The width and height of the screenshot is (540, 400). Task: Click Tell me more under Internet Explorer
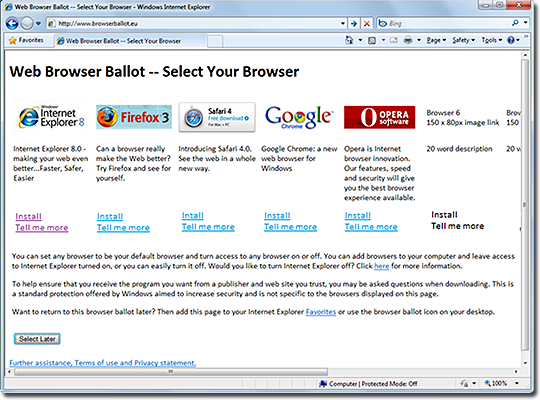click(42, 228)
